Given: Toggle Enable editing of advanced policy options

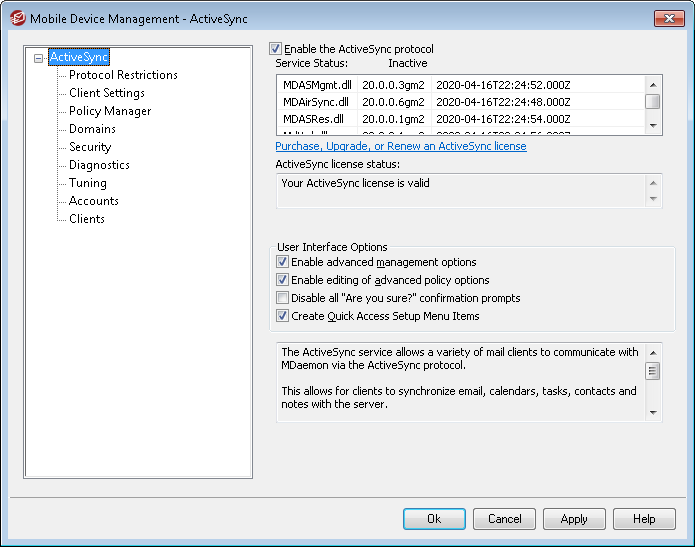Looking at the screenshot, I should tap(282, 280).
